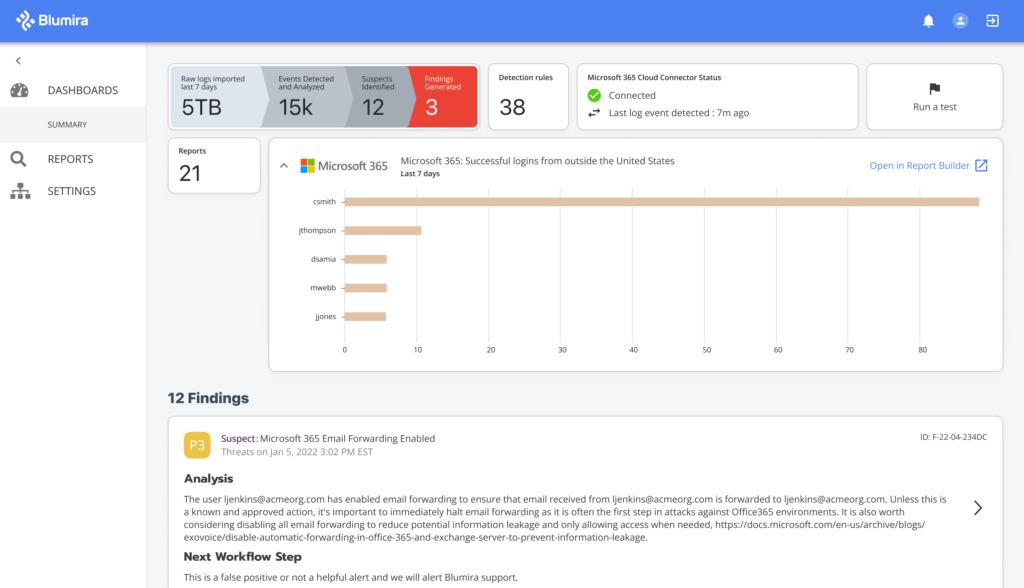Select the csmith bar in the chart

[660, 201]
